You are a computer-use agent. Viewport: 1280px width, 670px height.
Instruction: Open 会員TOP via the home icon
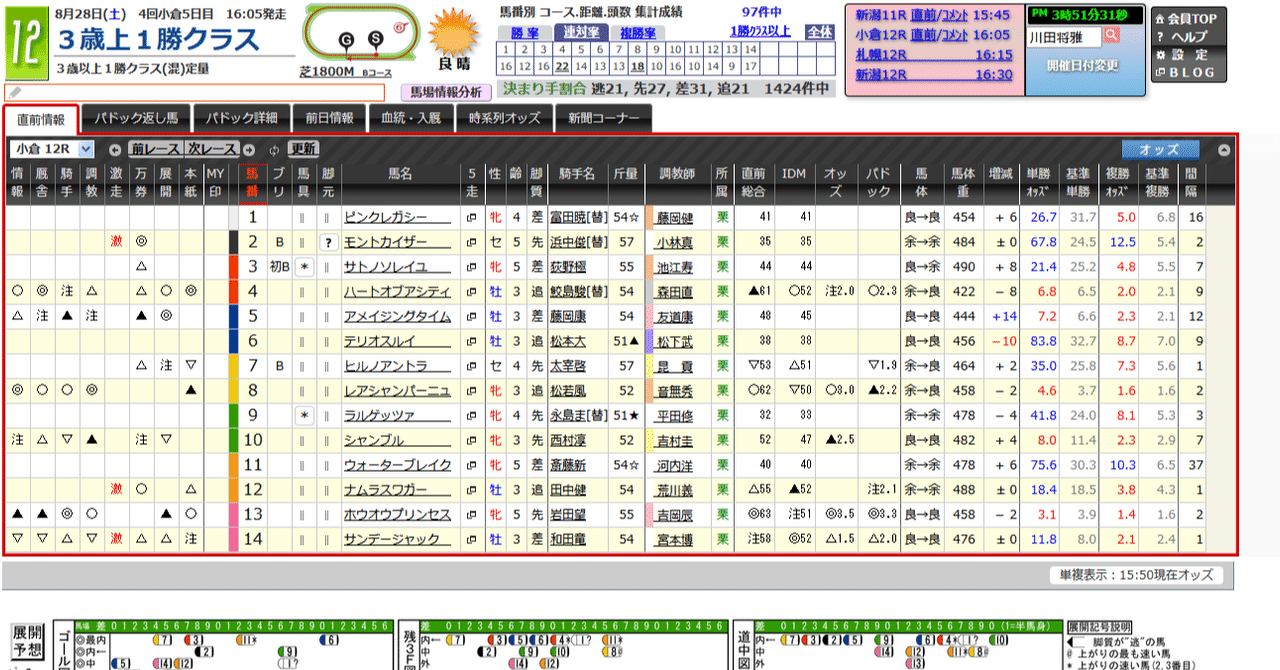click(x=1185, y=18)
